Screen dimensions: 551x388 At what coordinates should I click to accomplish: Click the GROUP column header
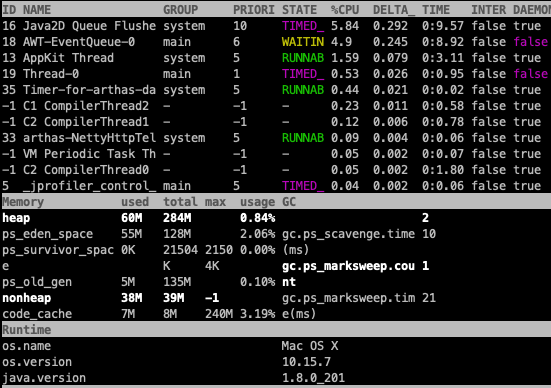[x=180, y=10]
